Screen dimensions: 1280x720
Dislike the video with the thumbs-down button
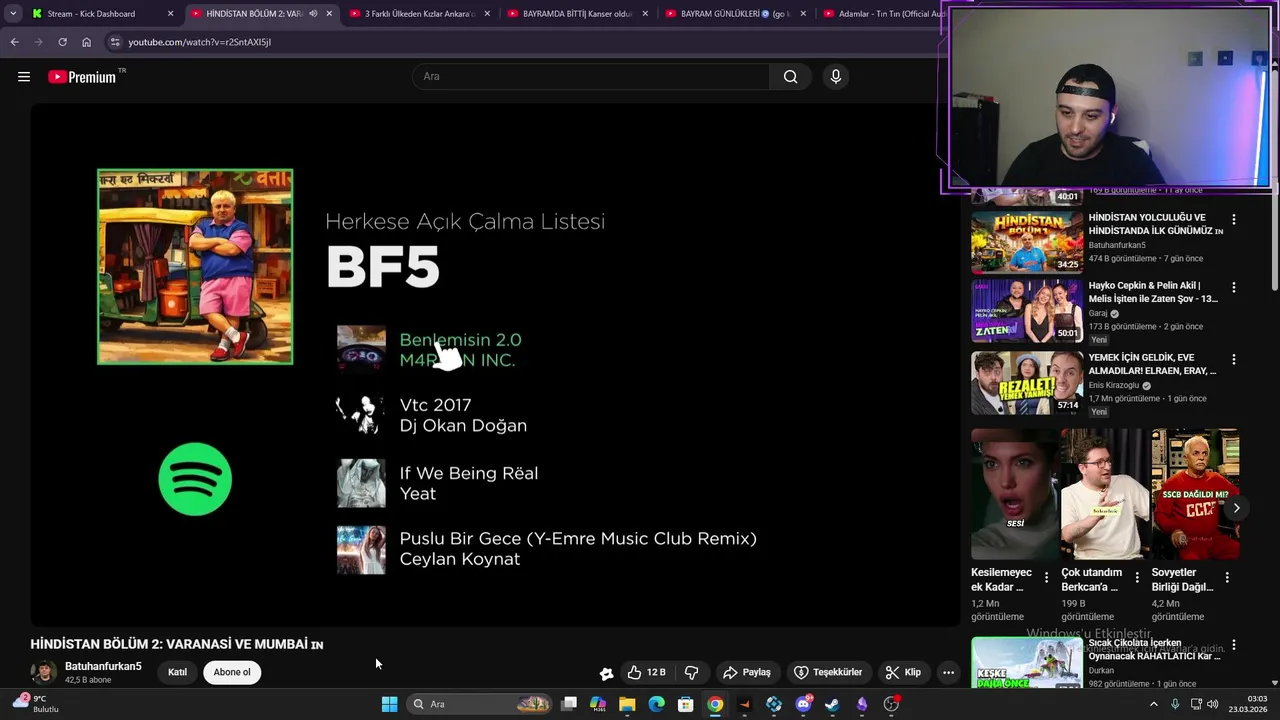click(691, 672)
